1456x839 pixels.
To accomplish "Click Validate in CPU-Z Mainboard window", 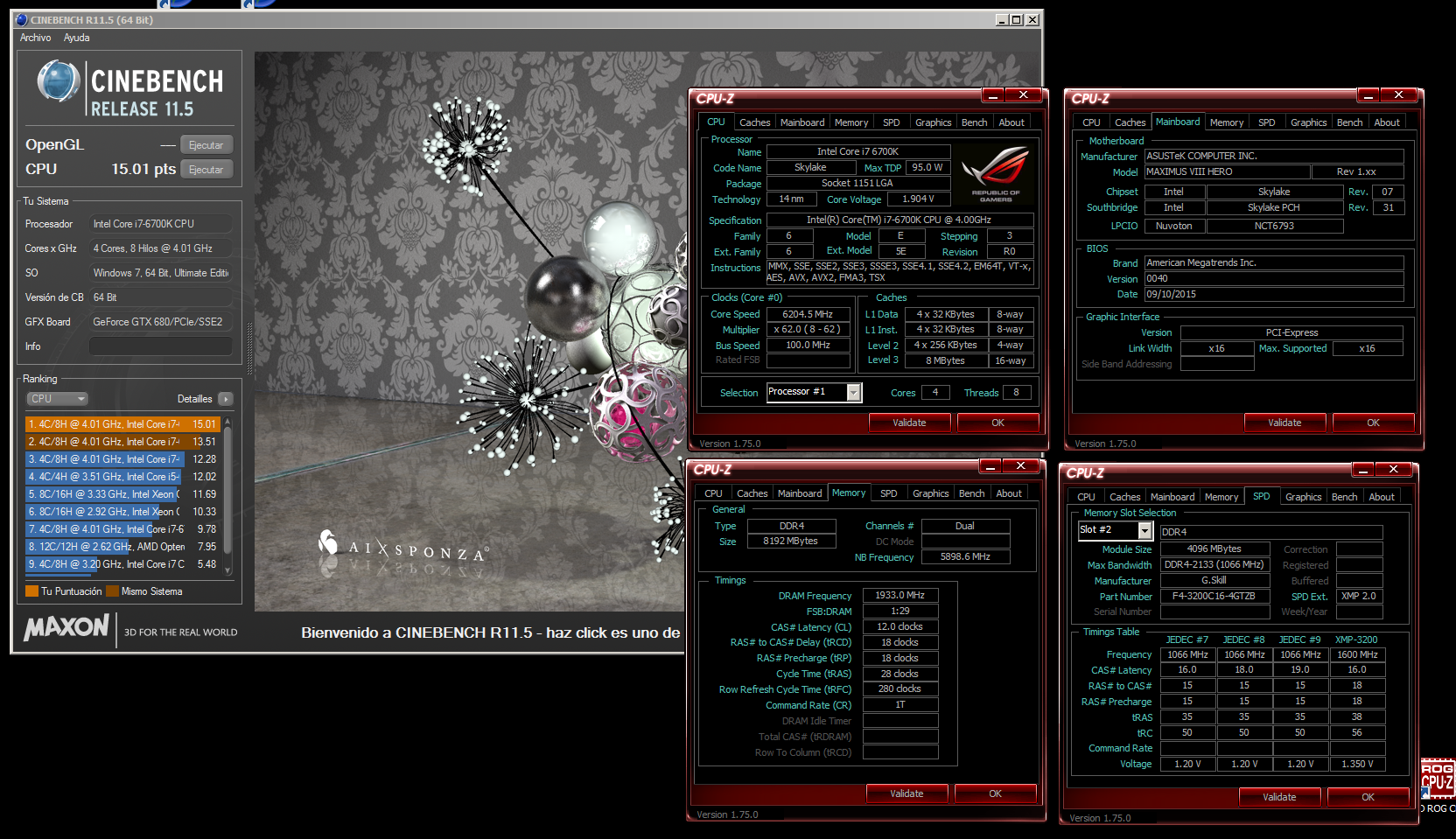I will click(x=1284, y=423).
